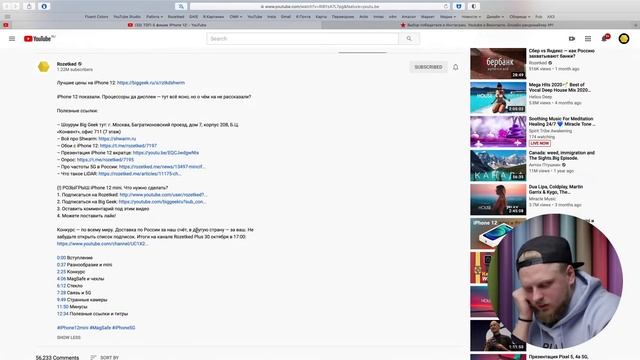Open the Canada: weed, immigration video thumbnail
The height and width of the screenshot is (360, 640).
[x=498, y=165]
